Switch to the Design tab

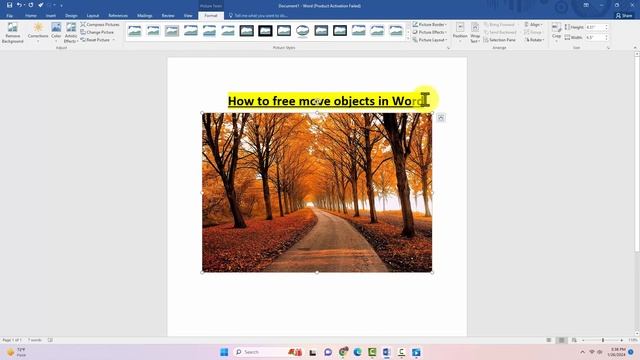coord(71,16)
